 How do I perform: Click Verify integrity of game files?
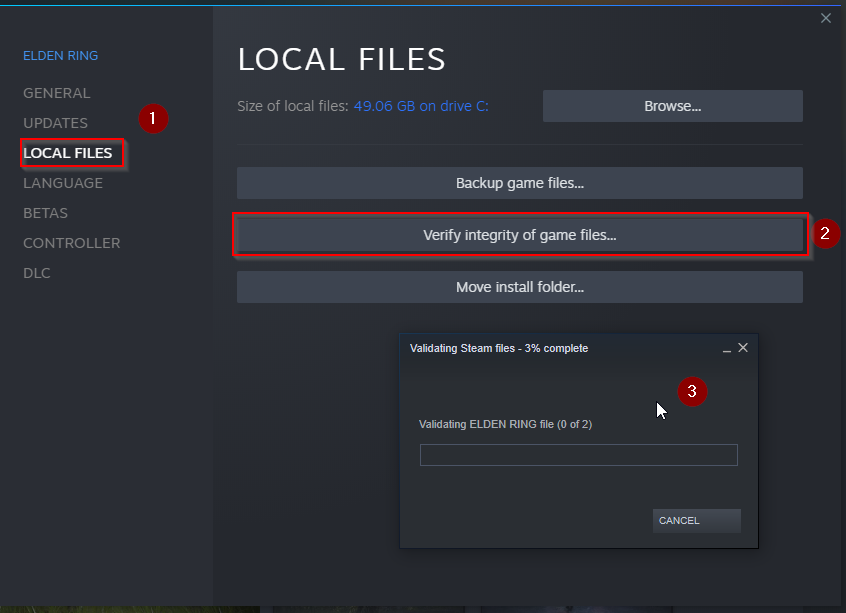click(520, 235)
